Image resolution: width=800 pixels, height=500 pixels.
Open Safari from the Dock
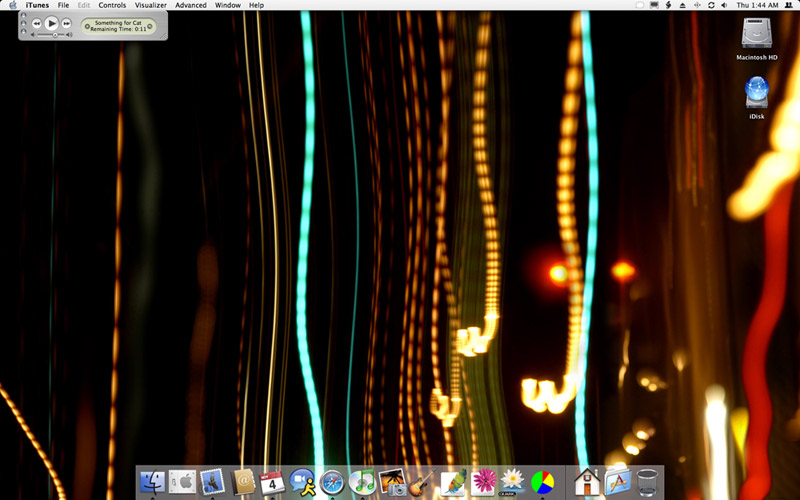click(x=332, y=482)
